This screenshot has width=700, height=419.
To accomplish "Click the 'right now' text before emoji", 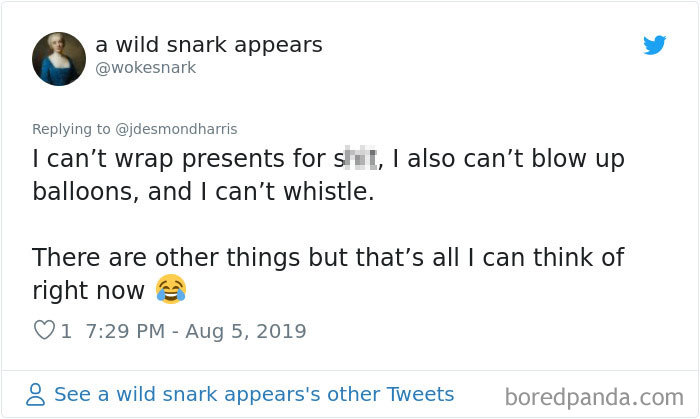I will [89, 290].
